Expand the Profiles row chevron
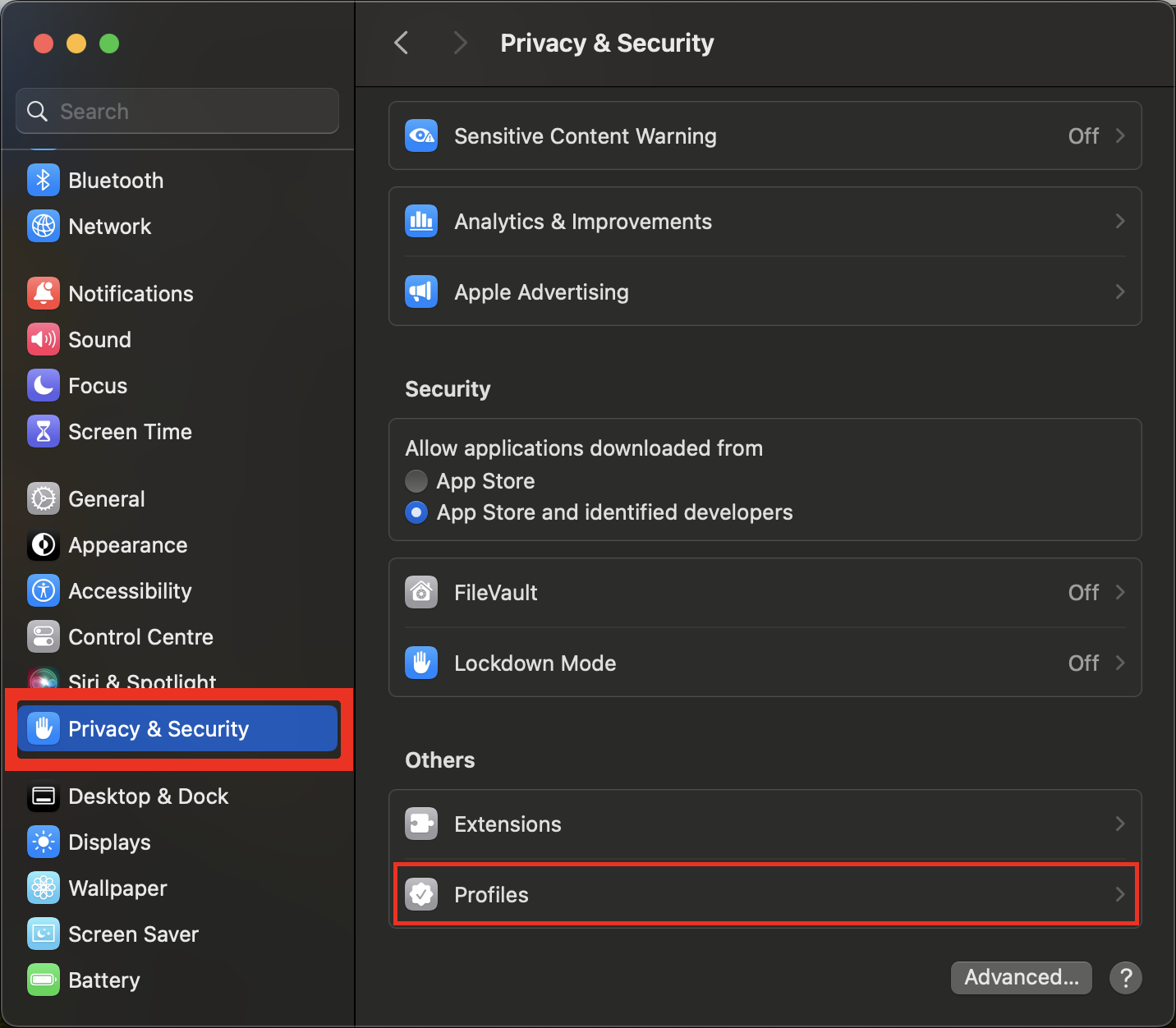 [1120, 895]
